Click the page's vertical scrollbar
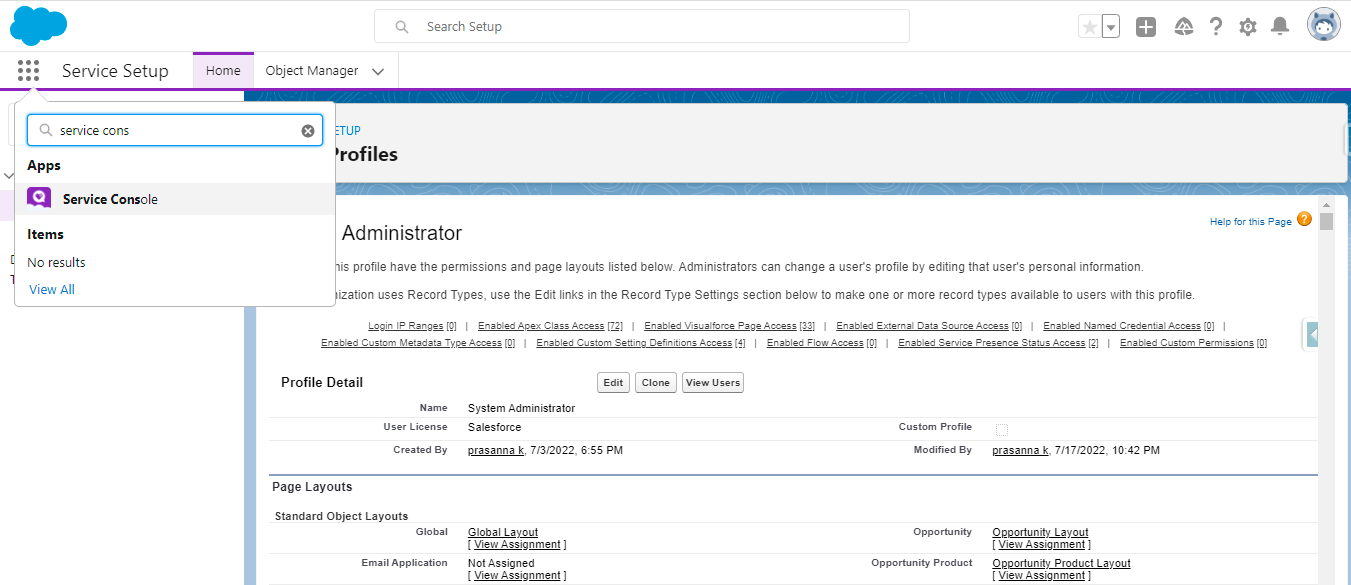Image resolution: width=1351 pixels, height=585 pixels. [1326, 400]
